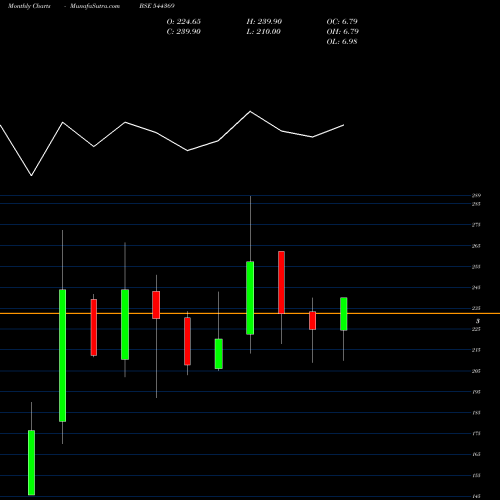The image size is (500, 500).
Task: Click the highest peak of the white line
Action: [250, 111]
